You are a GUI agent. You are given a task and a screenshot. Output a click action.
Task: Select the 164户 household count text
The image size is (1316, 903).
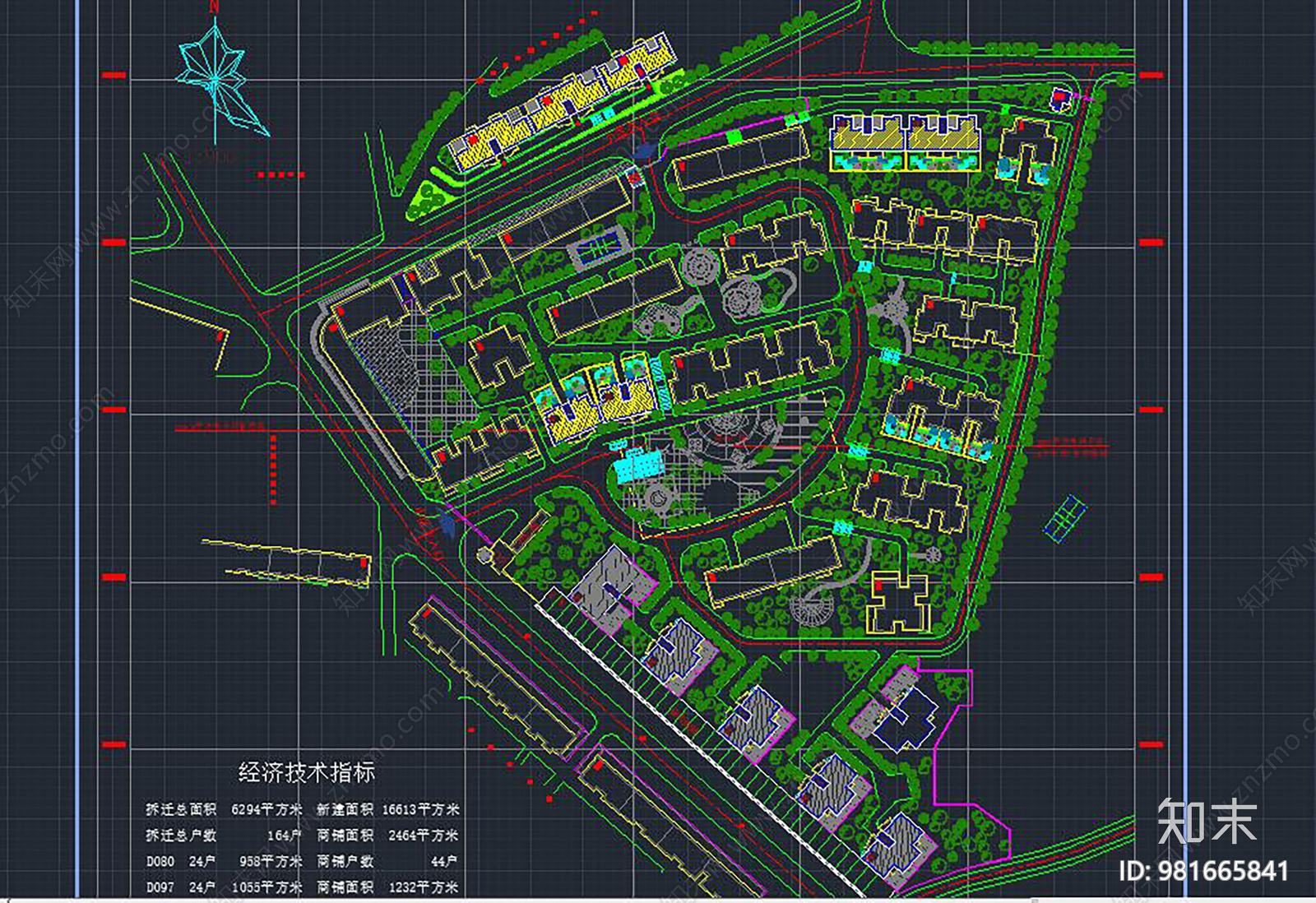285,835
